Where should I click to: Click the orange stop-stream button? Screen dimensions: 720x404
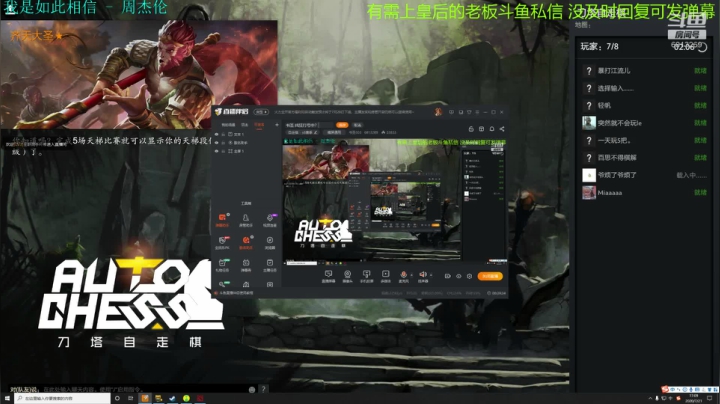(490, 276)
